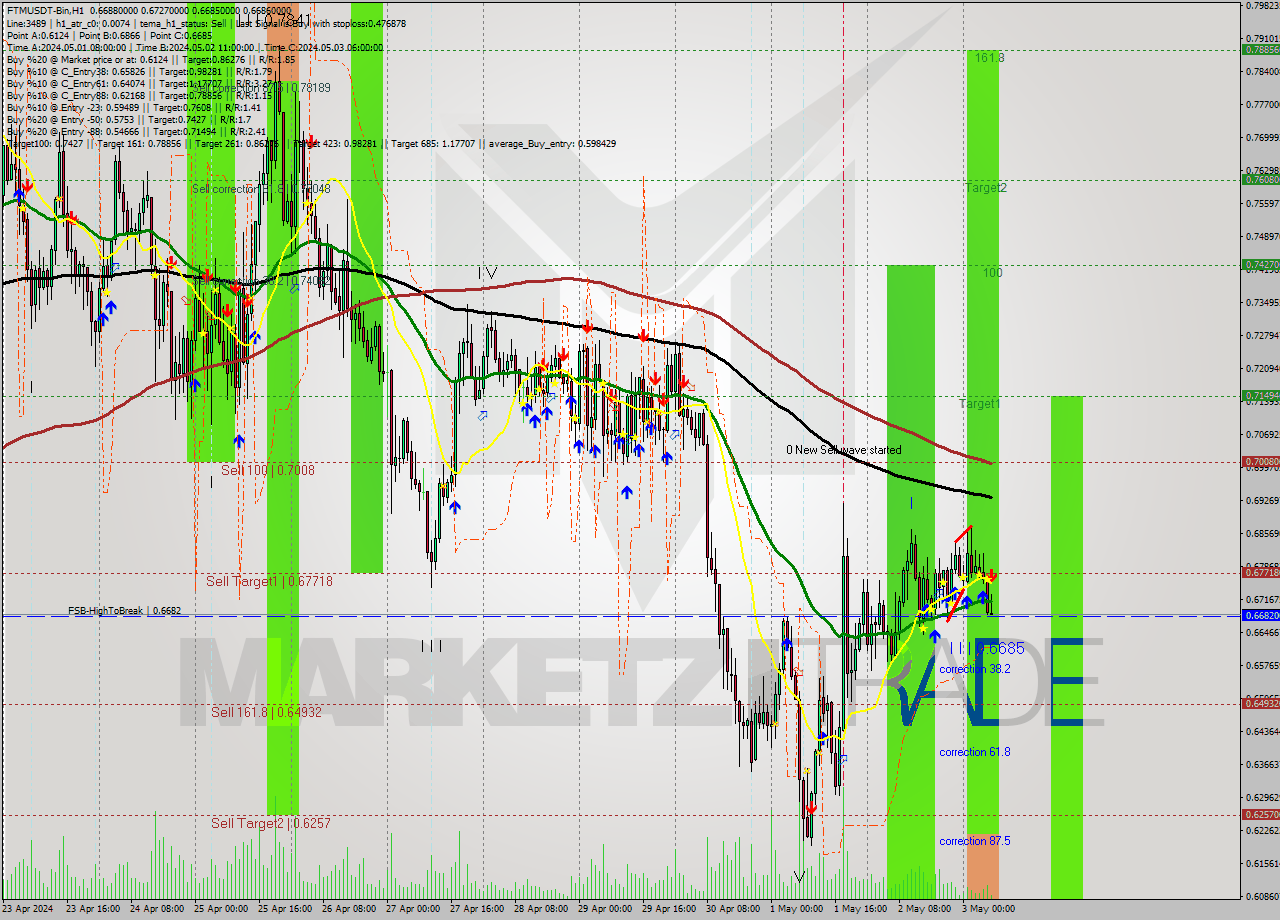Screen dimensions: 1280x920
Task: Click the '1 May 16:00' time label
Action: (860, 910)
